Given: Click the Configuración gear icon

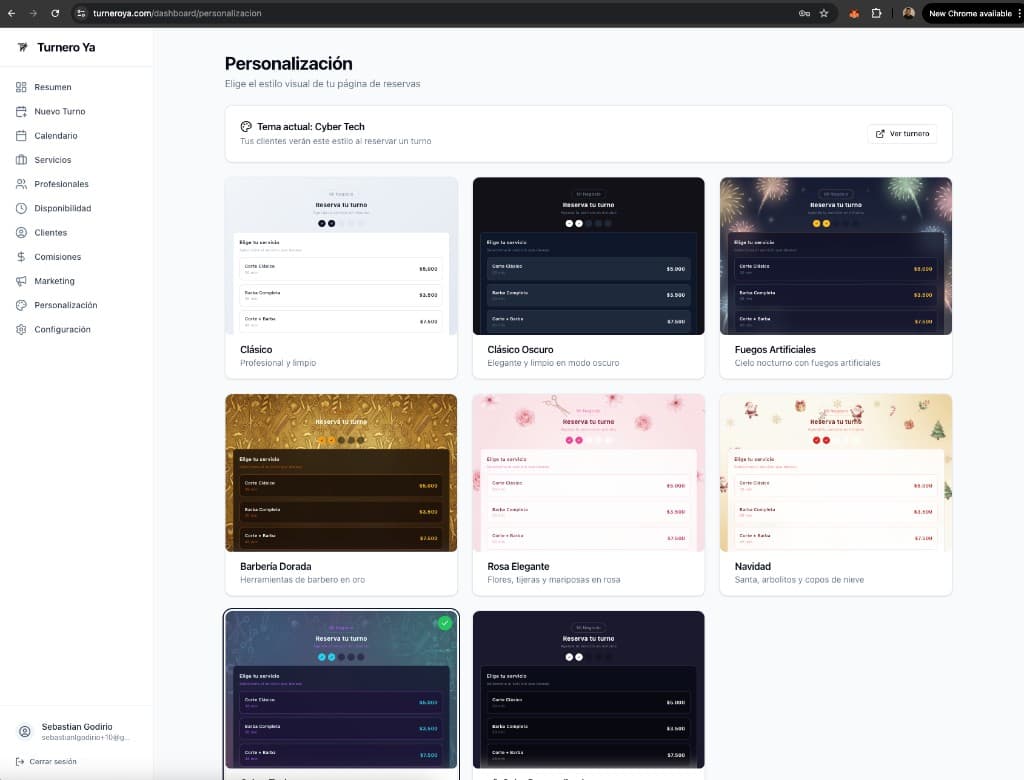Looking at the screenshot, I should 21,329.
